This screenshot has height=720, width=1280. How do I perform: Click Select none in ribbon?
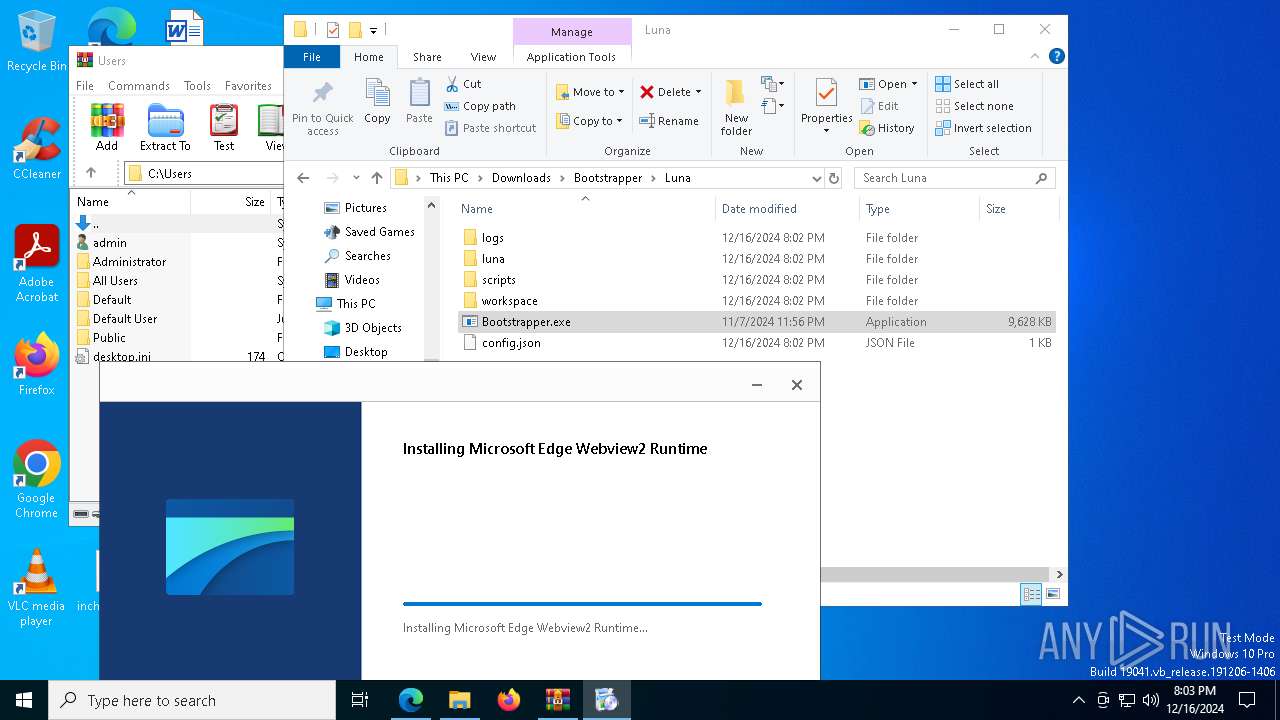[974, 106]
